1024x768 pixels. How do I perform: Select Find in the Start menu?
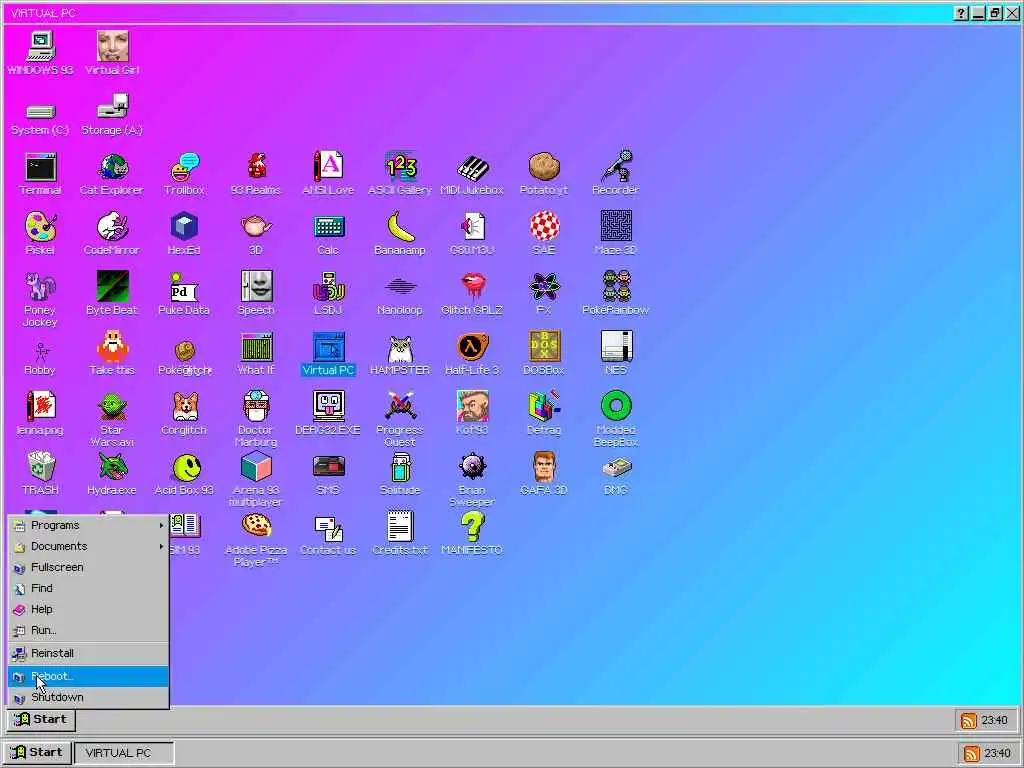click(x=88, y=588)
